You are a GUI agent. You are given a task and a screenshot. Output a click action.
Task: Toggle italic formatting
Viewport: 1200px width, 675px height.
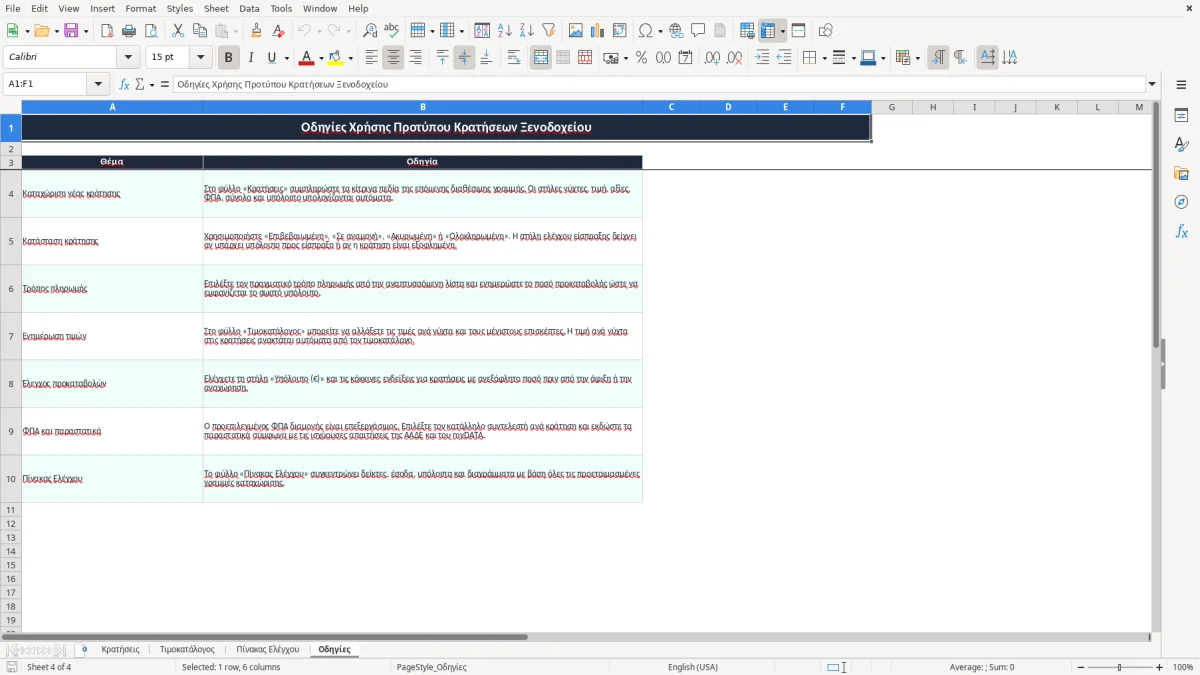(x=251, y=58)
